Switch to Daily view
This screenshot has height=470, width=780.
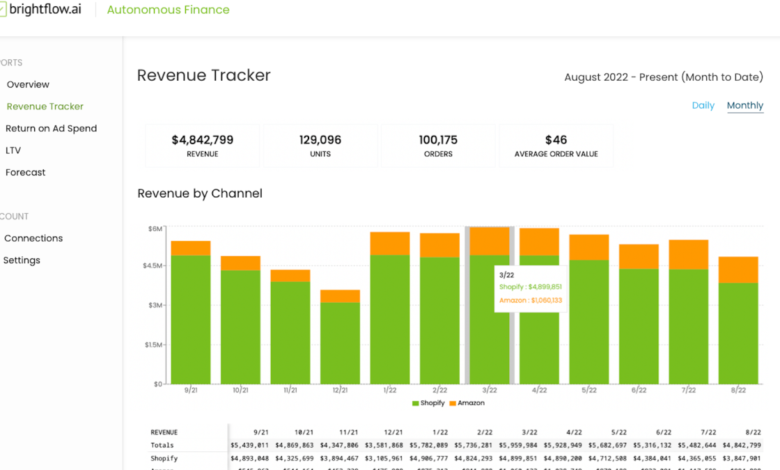(x=703, y=105)
